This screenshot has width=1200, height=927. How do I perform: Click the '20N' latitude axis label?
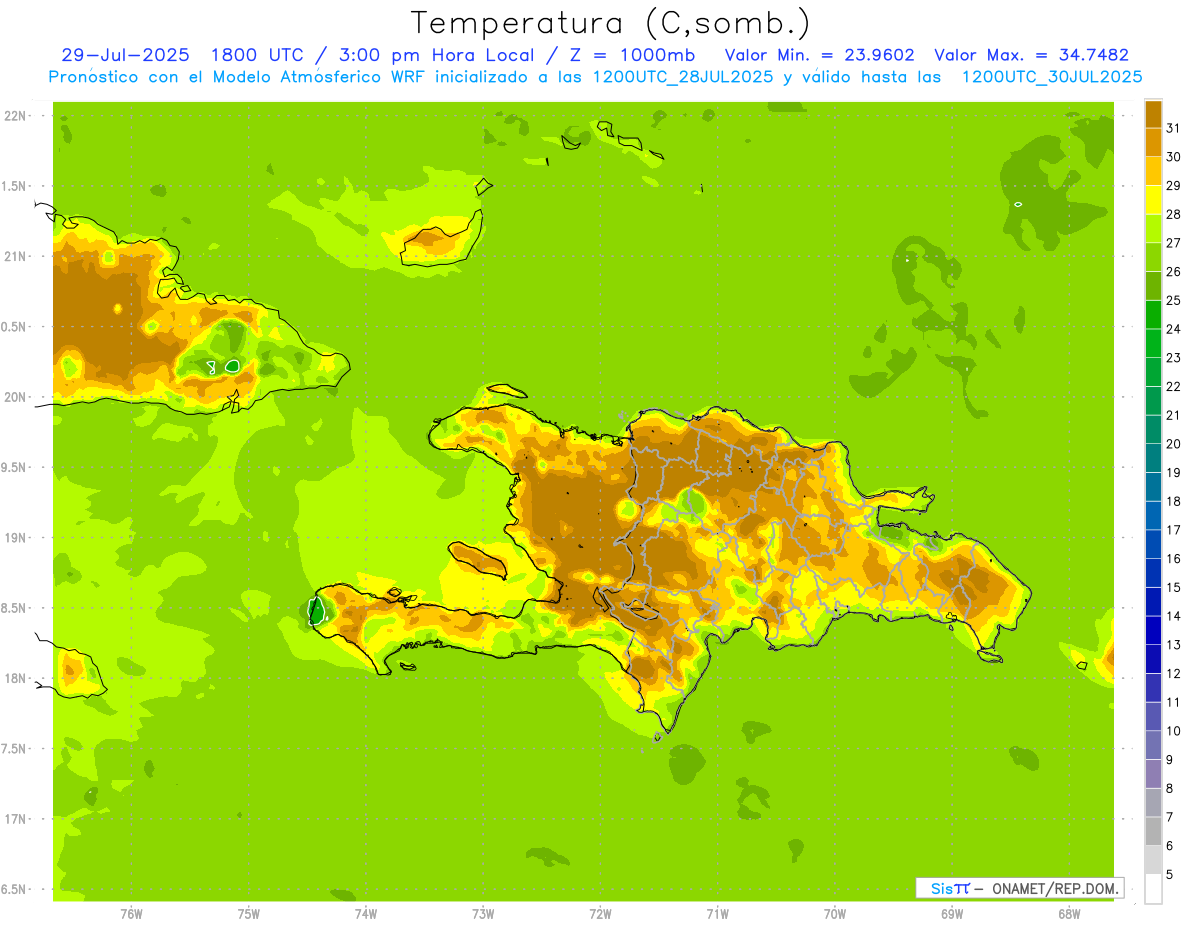click(15, 397)
